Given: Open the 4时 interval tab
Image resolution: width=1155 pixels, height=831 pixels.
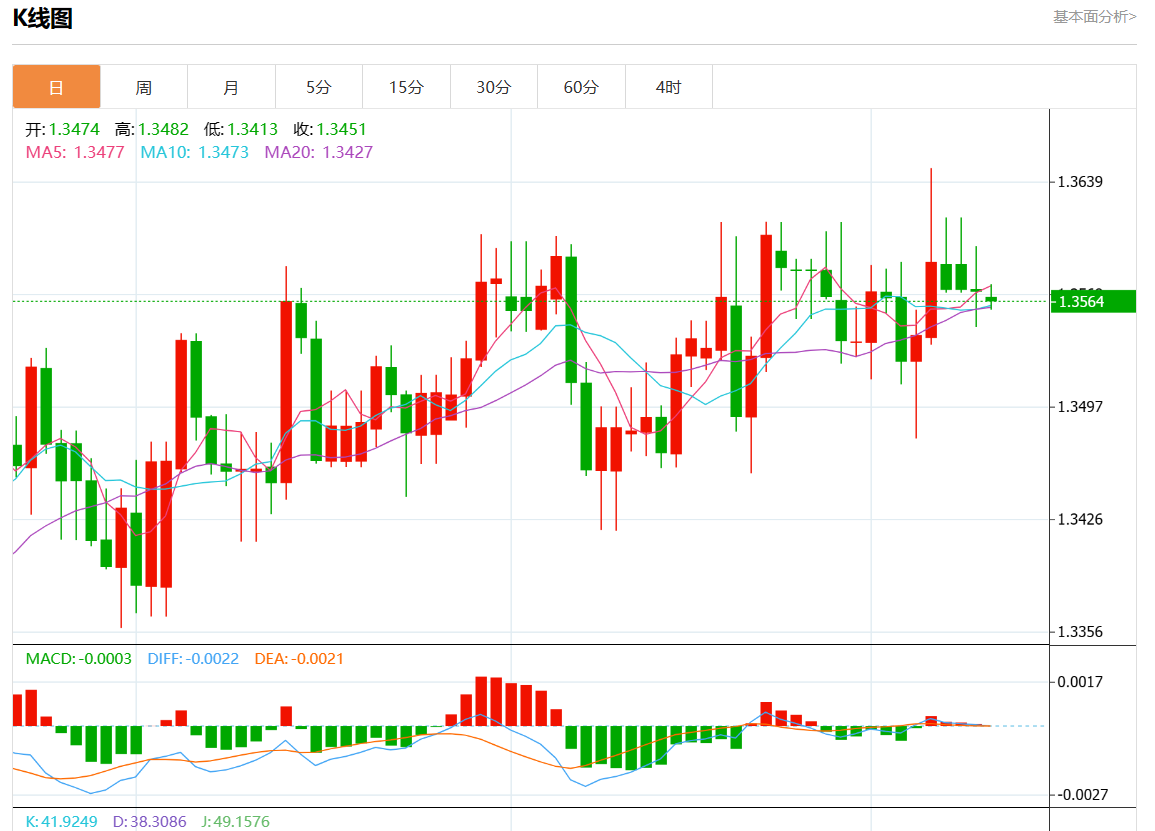Looking at the screenshot, I should click(669, 87).
